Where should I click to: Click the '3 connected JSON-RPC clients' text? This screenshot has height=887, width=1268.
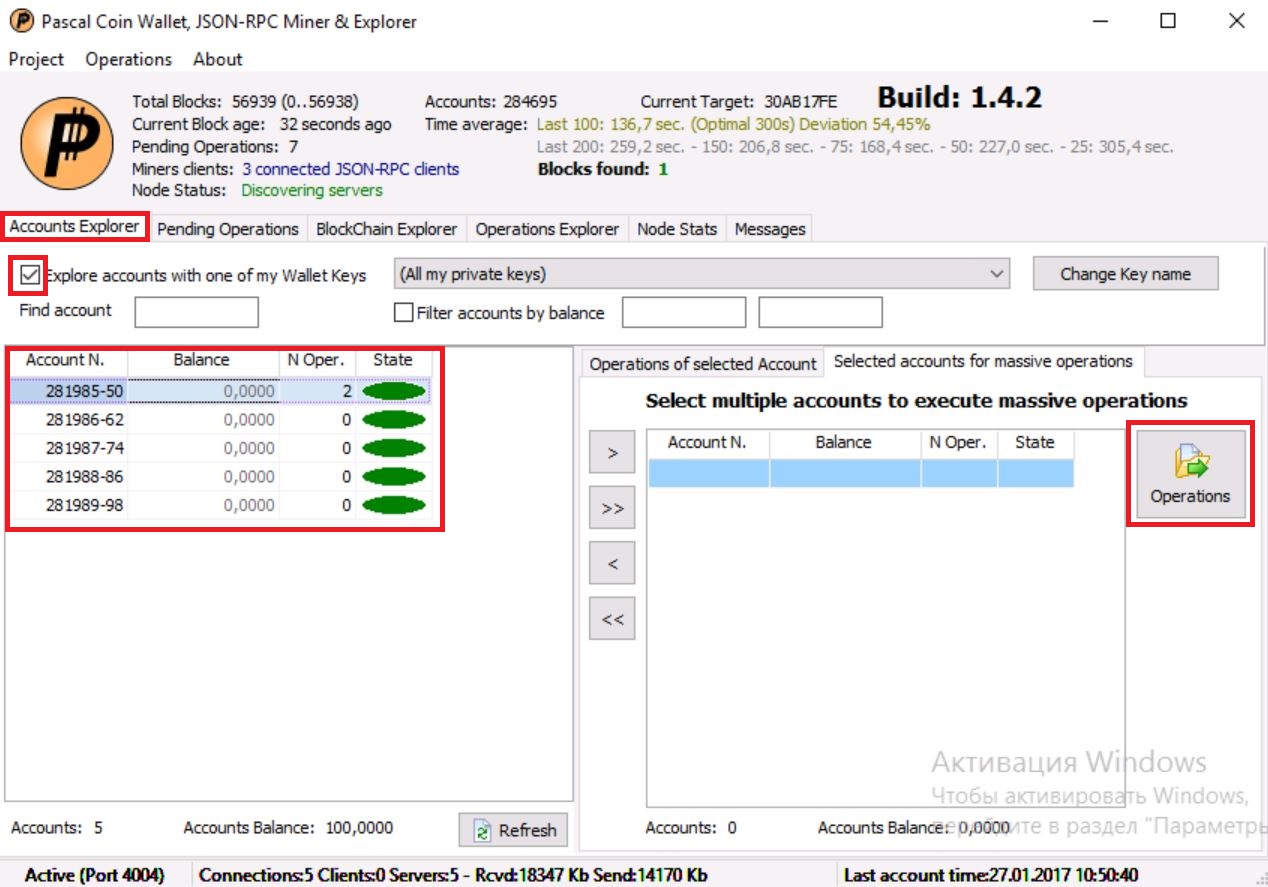click(351, 169)
